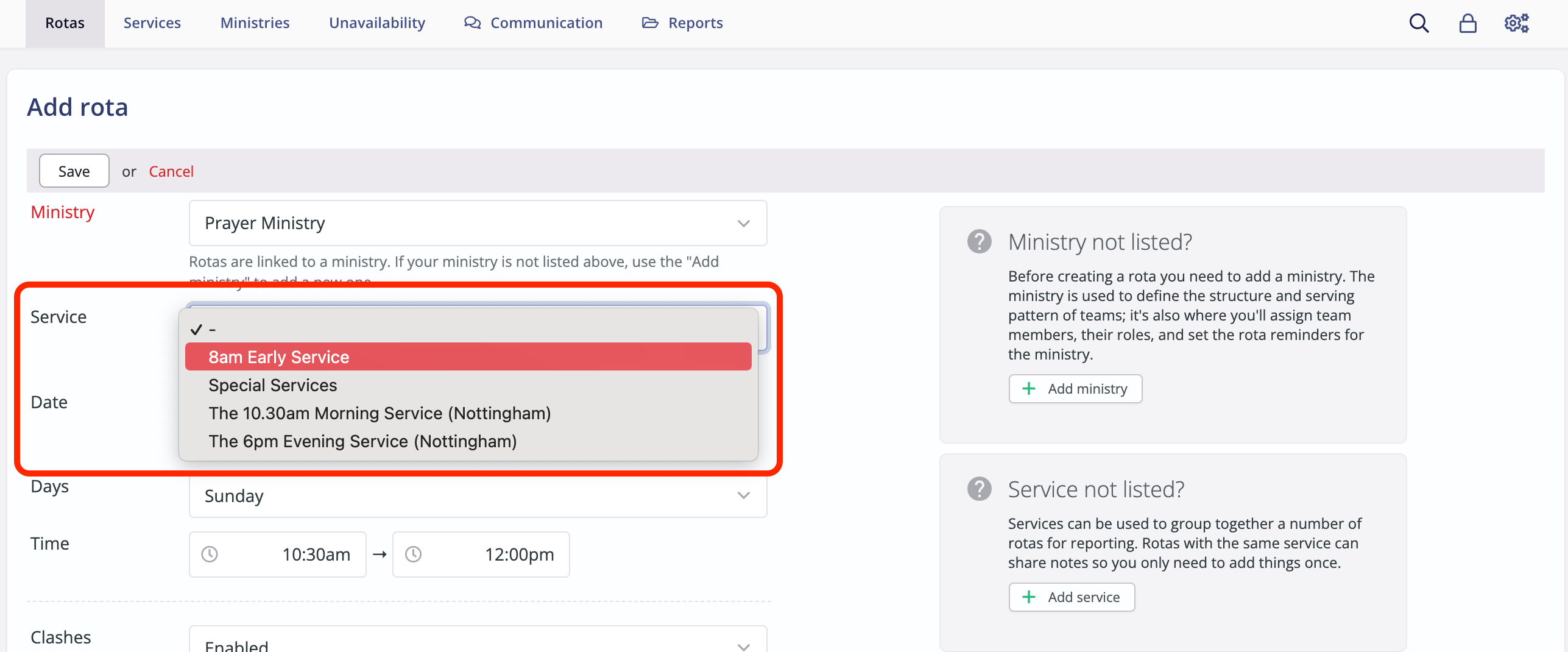Click the folder icon next to Reports
This screenshot has height=652, width=1568.
click(649, 23)
